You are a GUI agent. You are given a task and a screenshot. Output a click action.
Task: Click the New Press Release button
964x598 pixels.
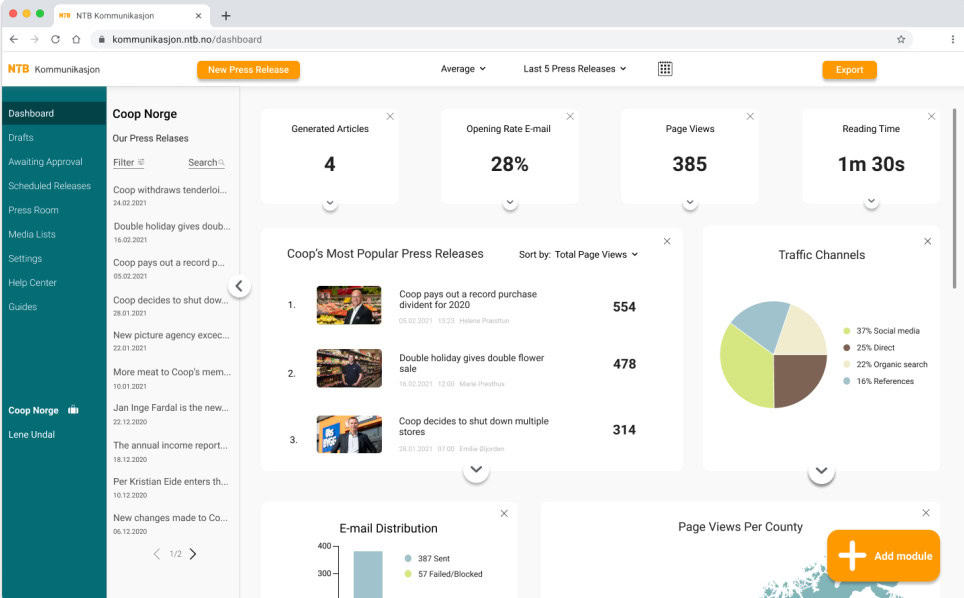(x=248, y=69)
